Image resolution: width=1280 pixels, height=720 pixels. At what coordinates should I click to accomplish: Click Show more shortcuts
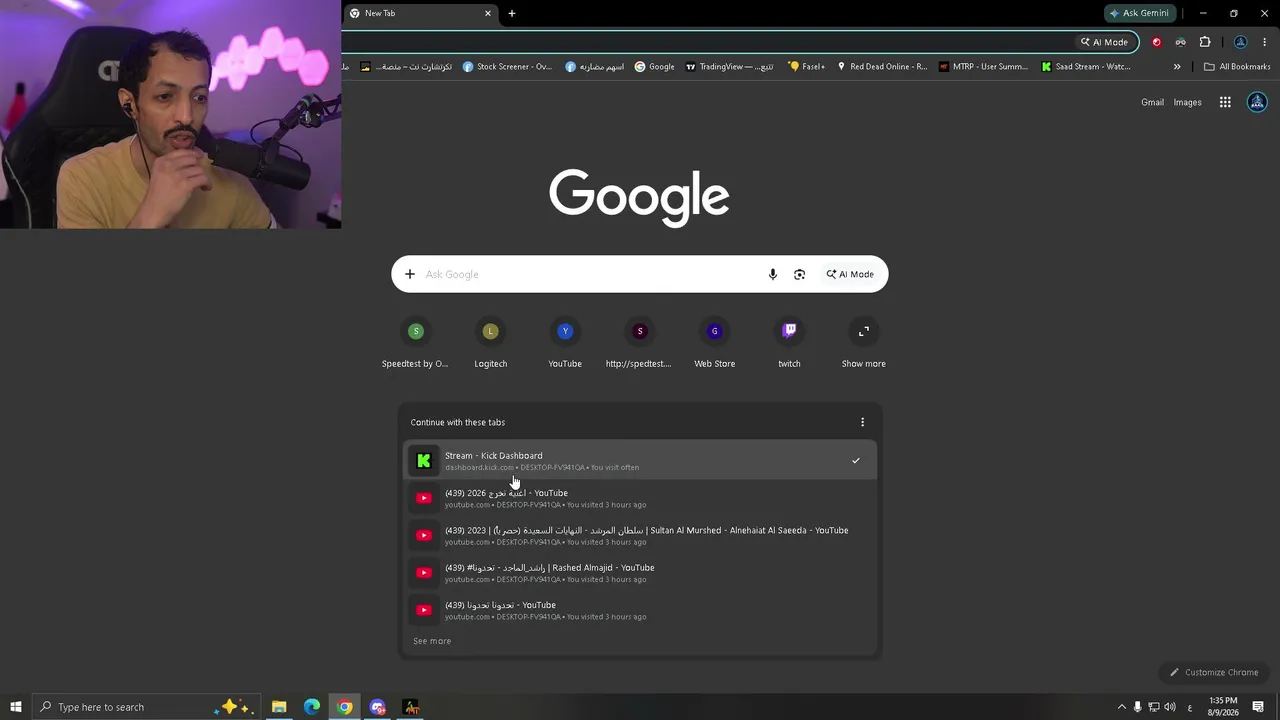864,342
